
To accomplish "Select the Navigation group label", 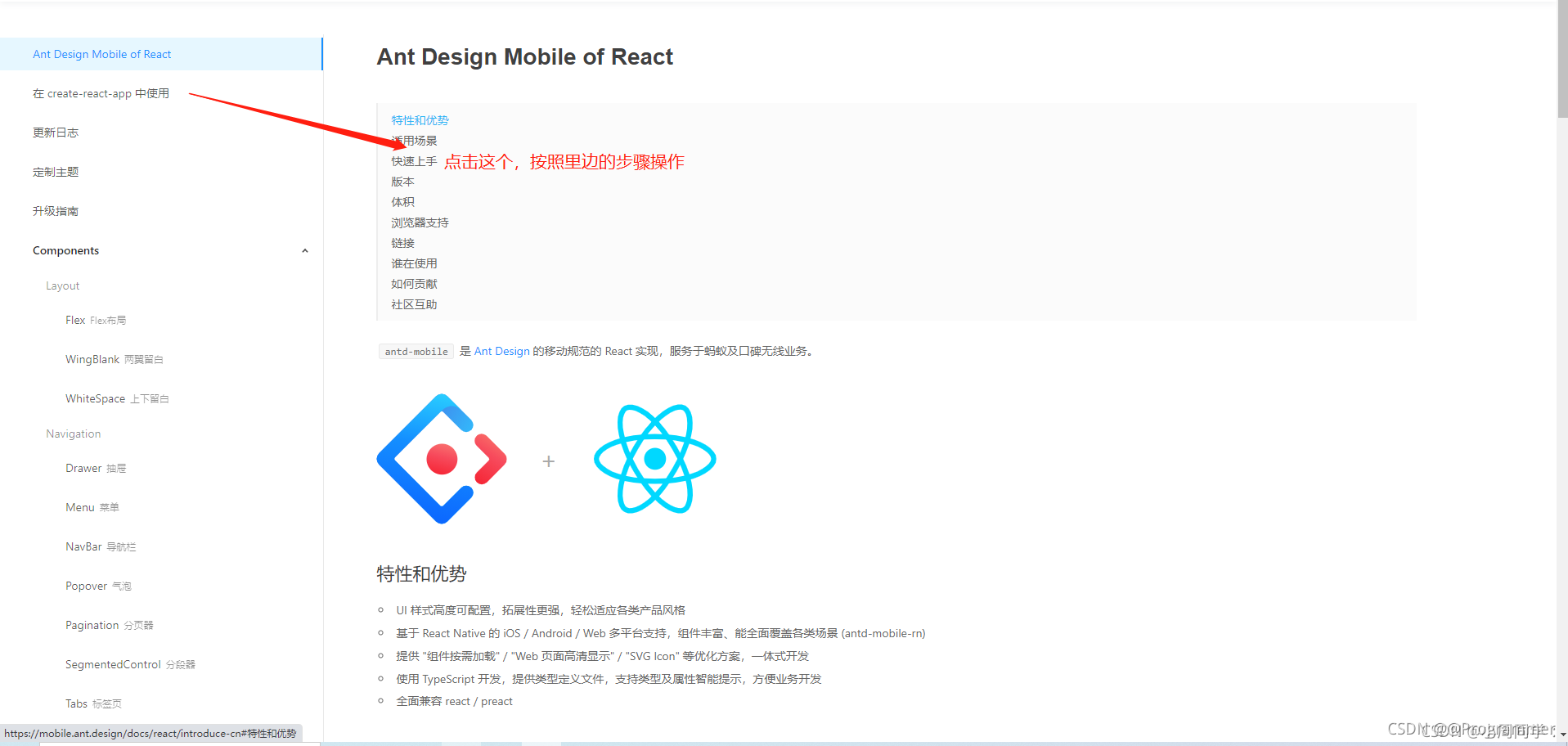I will 73,434.
